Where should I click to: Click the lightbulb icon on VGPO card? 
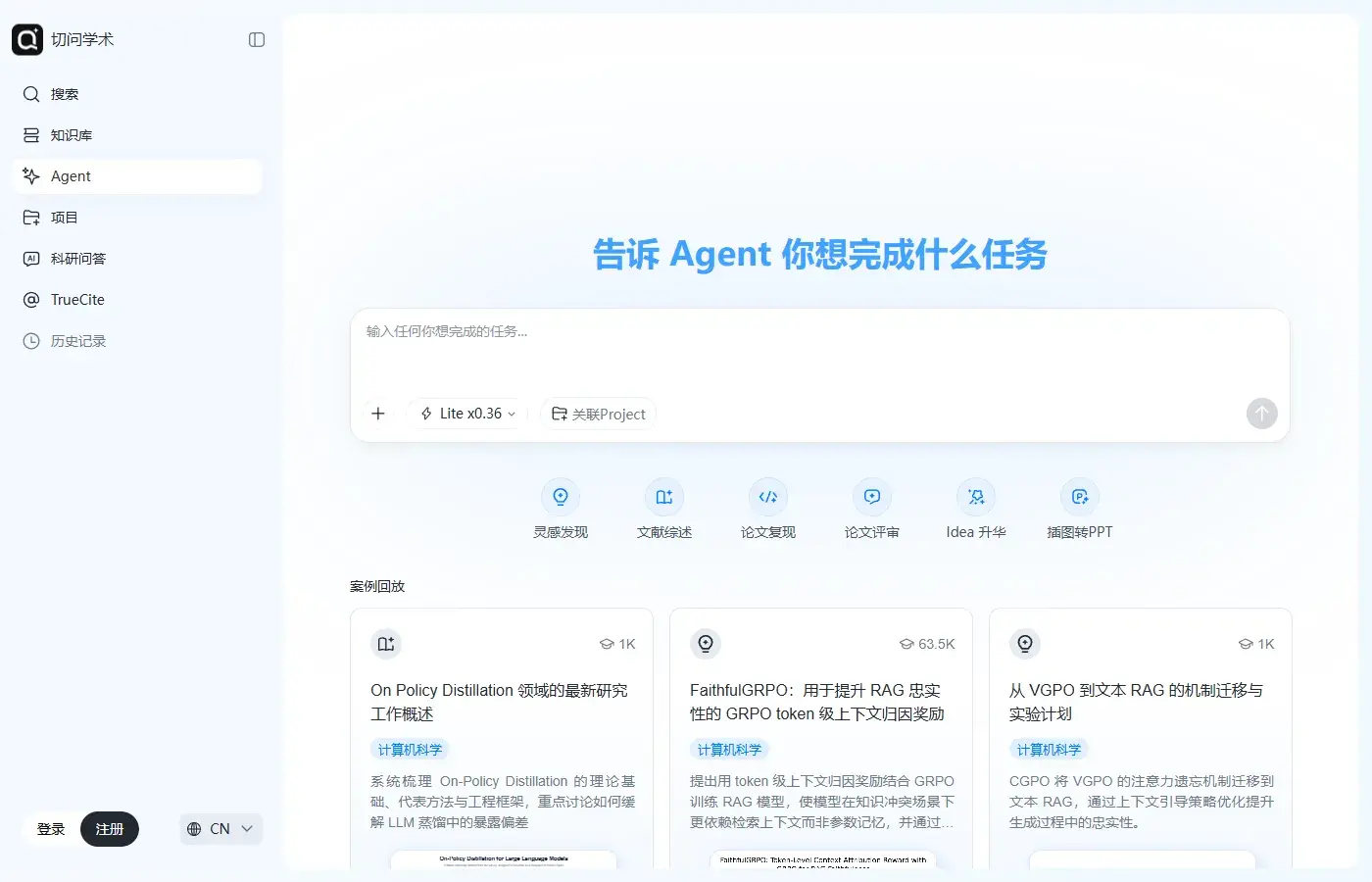click(x=1025, y=644)
